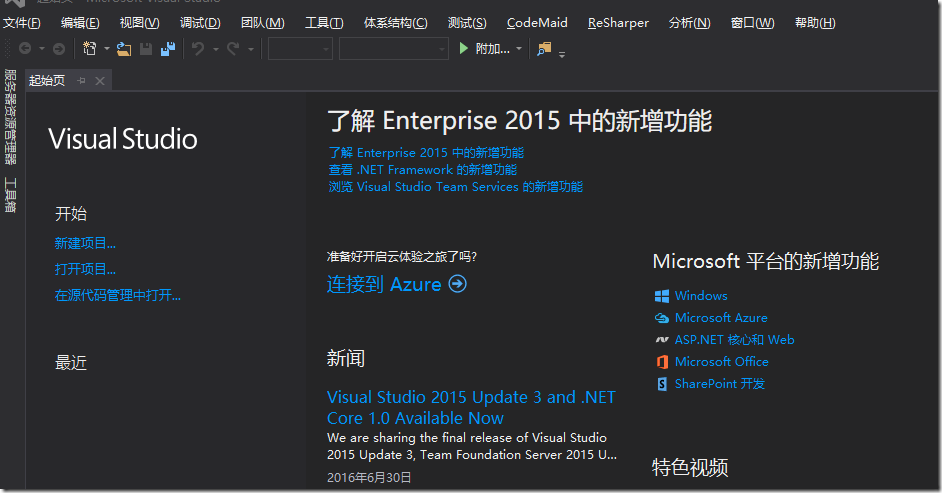Viewport: 942px width, 493px height.
Task: Click the green Start debugging arrow
Action: coord(464,48)
